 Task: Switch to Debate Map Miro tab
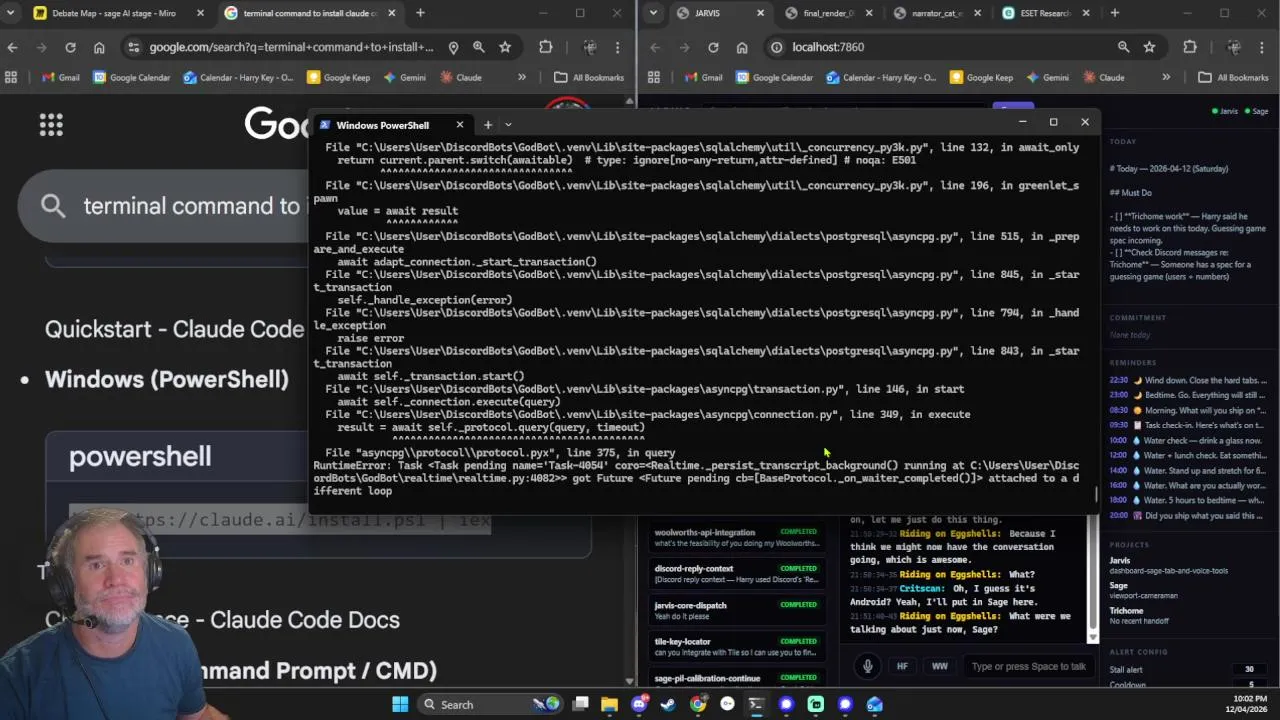click(x=118, y=13)
